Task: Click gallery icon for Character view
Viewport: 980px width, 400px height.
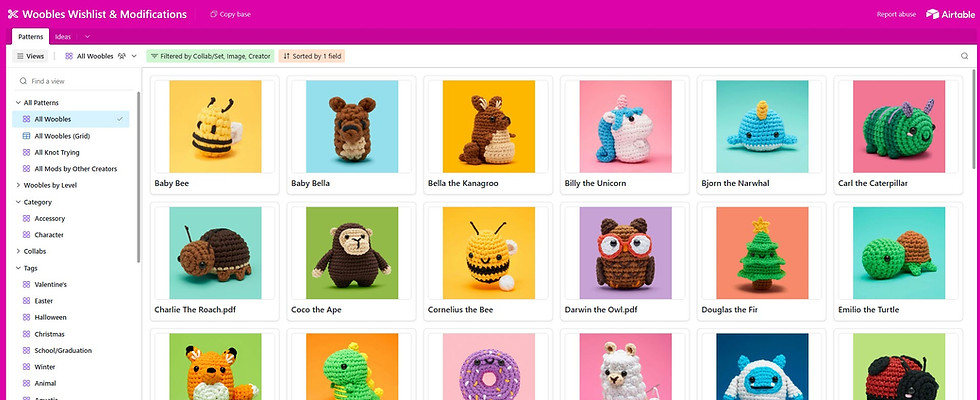Action: 26,235
